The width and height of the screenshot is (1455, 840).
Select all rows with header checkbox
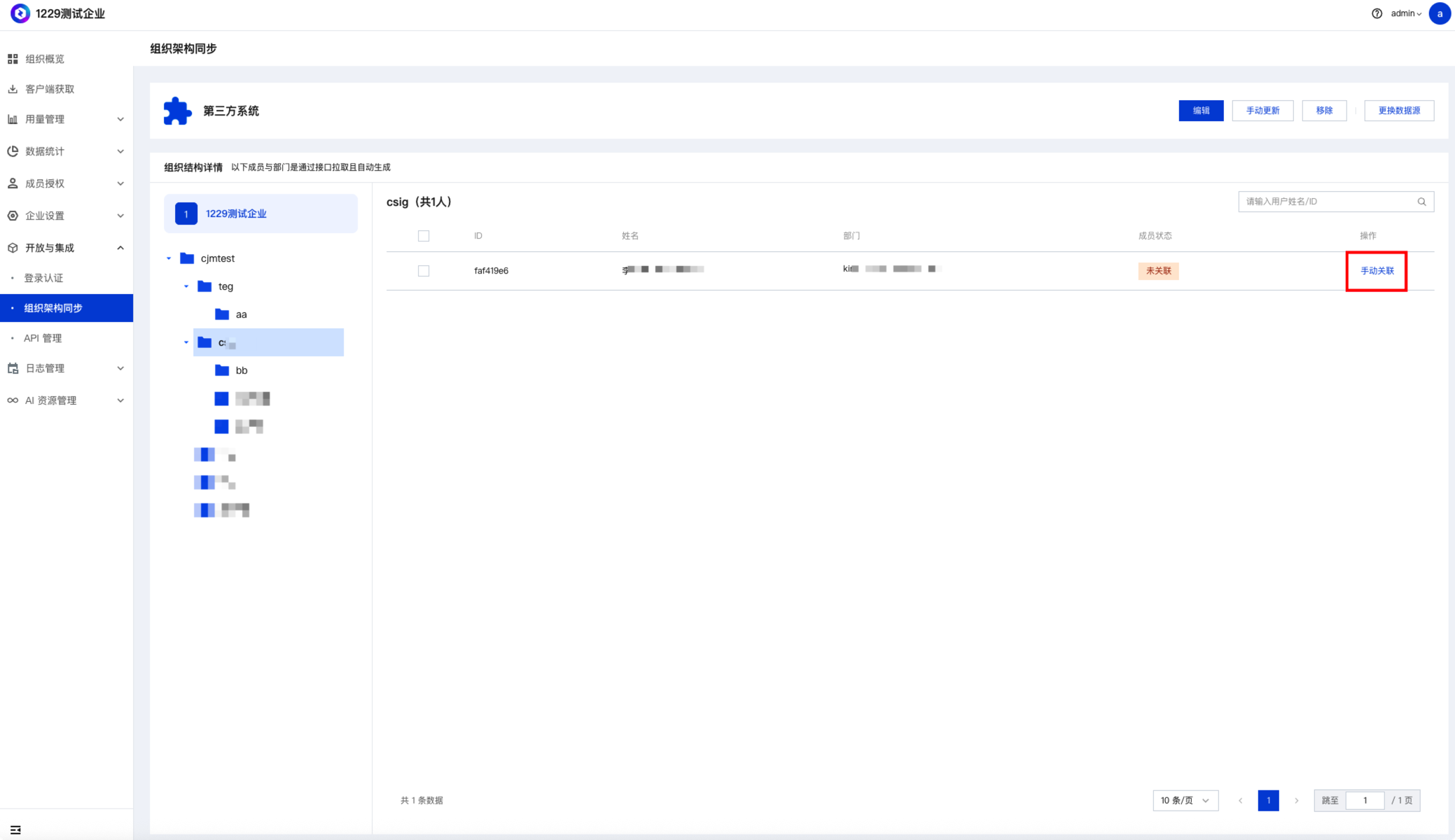[x=424, y=236]
